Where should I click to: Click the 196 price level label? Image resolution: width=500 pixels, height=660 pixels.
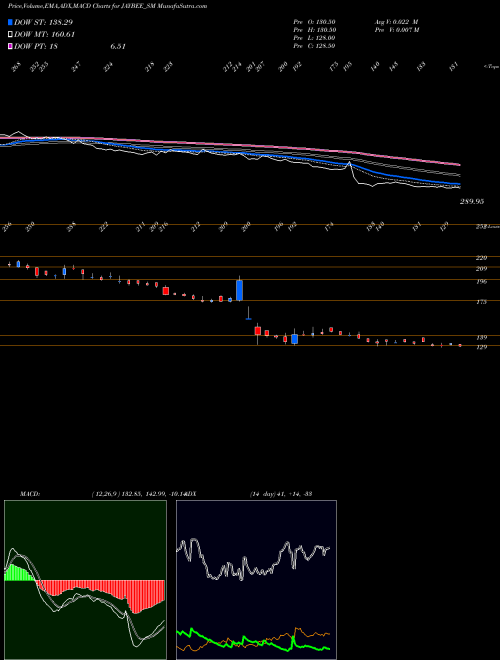(x=481, y=281)
